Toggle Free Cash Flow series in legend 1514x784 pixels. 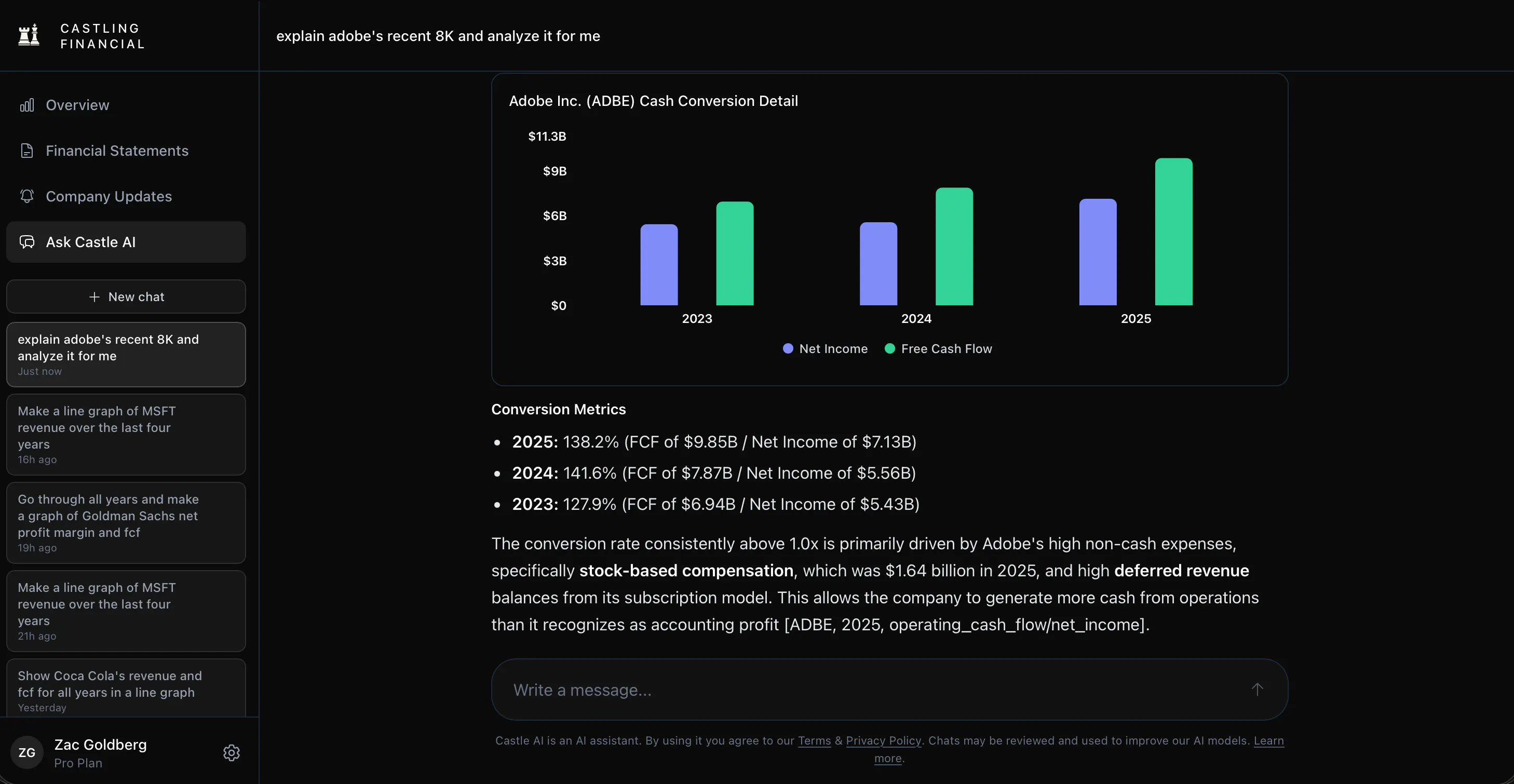939,348
